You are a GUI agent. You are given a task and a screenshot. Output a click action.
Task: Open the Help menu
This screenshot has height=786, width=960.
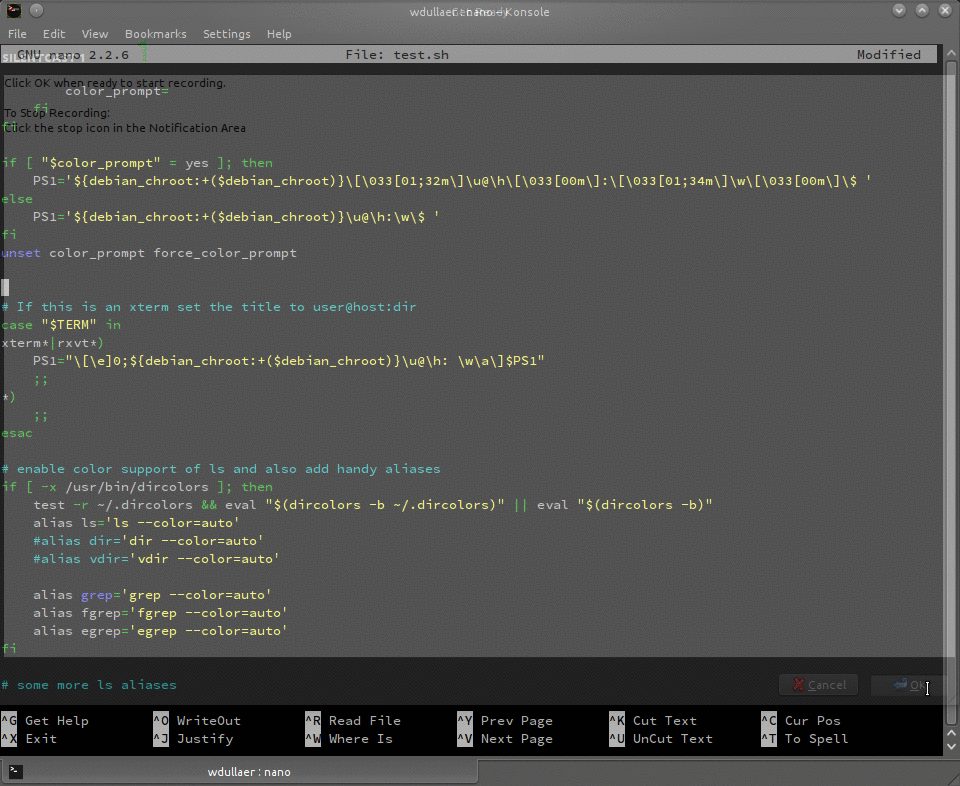(x=279, y=34)
